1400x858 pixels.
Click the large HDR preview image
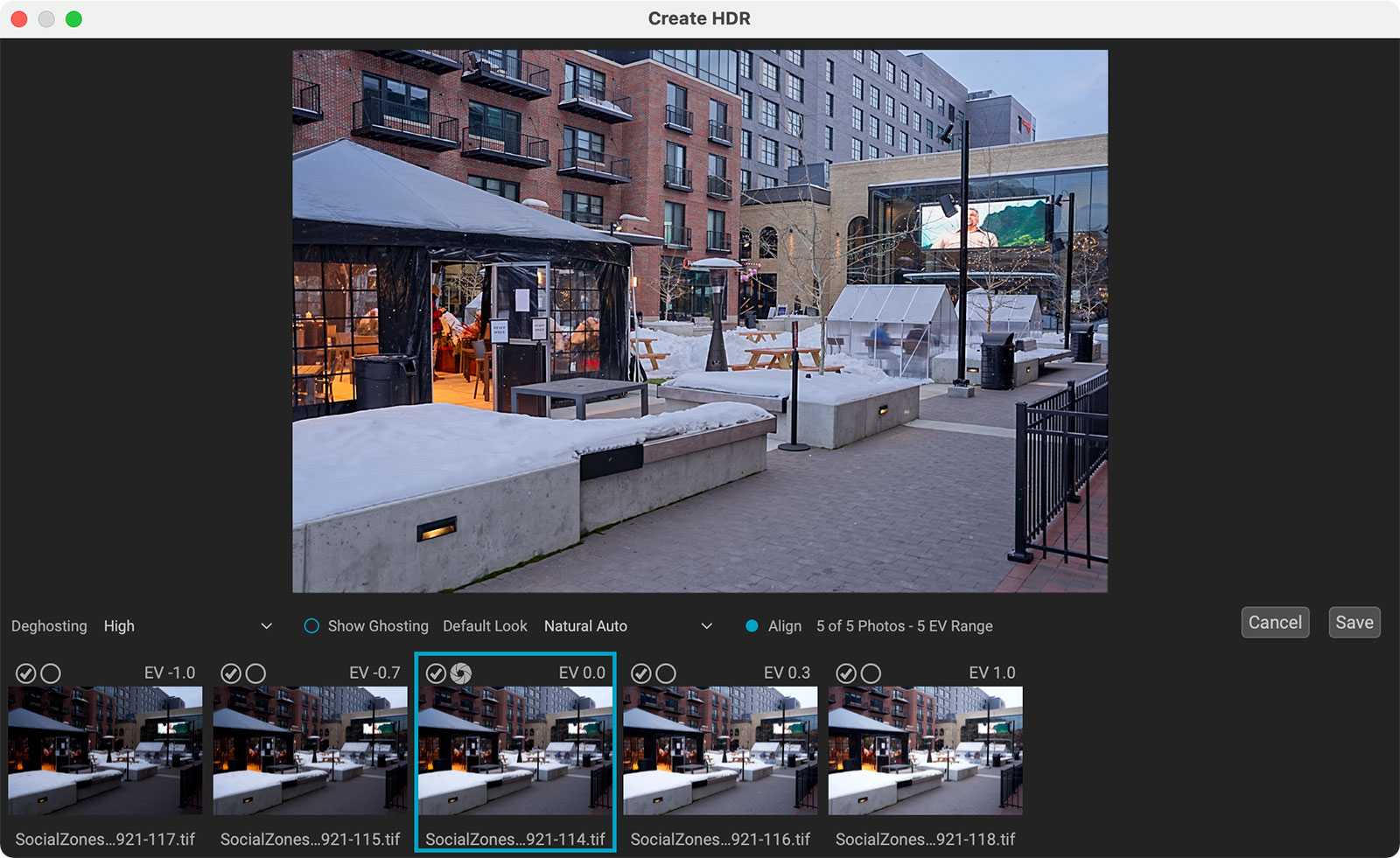pos(699,321)
